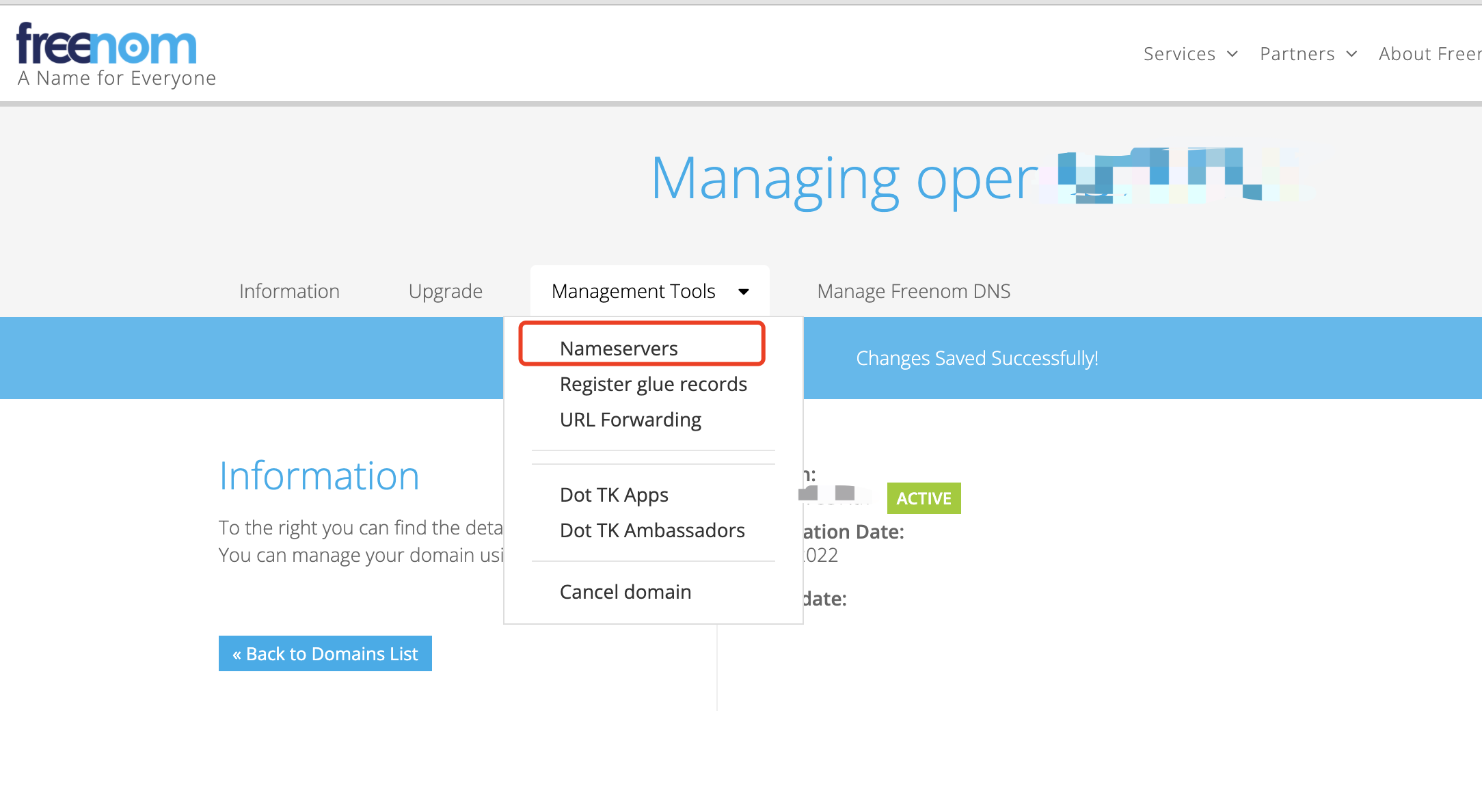Expand the Services dropdown chevron
Image resolution: width=1482 pixels, height=812 pixels.
pos(1232,54)
